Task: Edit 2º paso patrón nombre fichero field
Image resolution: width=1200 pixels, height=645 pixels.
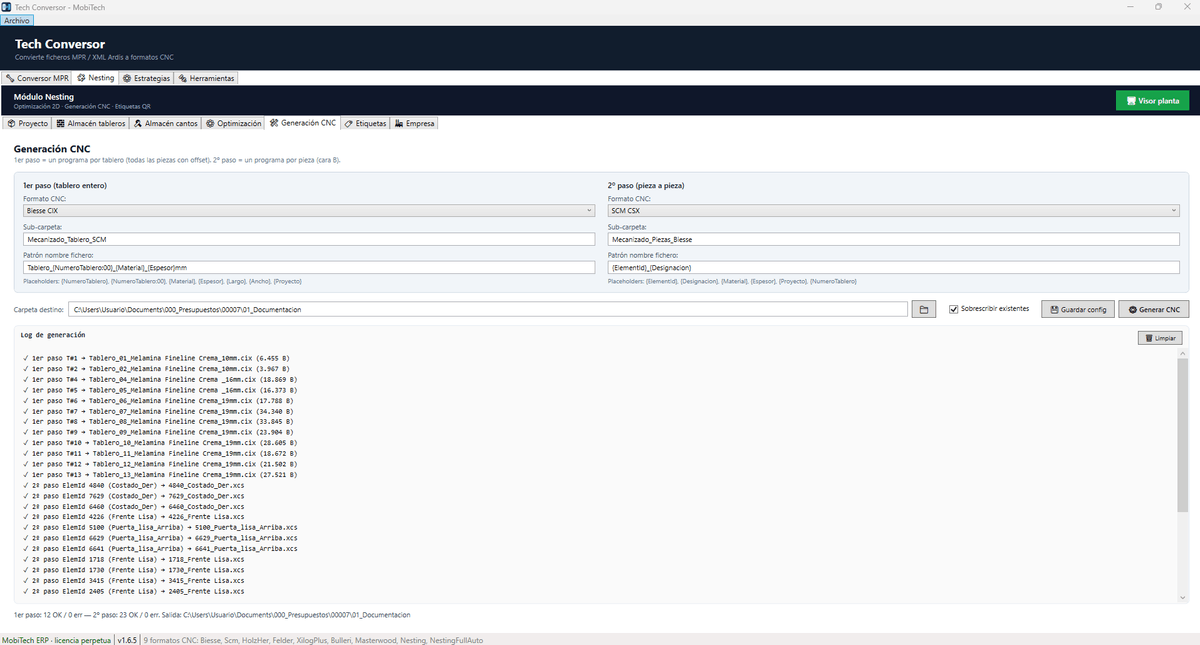Action: pos(894,268)
